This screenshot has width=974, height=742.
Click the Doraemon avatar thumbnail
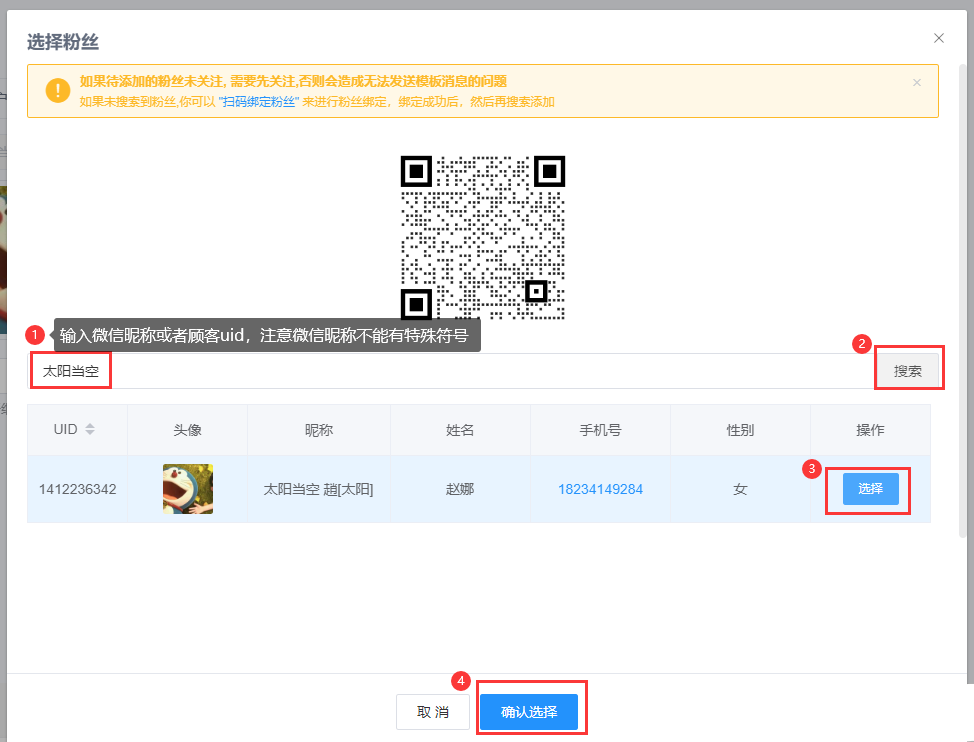[x=188, y=489]
